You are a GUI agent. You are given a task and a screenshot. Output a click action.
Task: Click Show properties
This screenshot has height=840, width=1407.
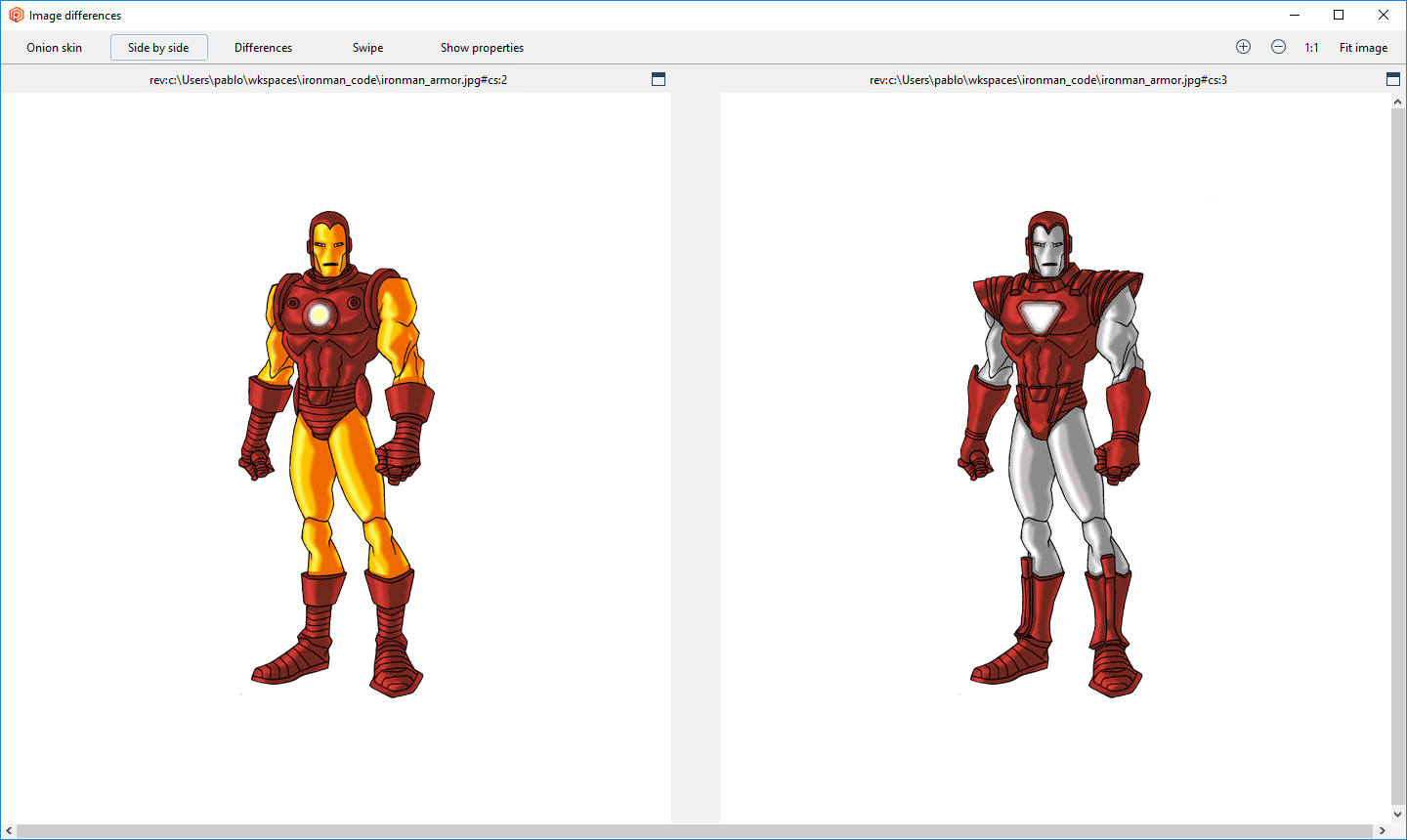[482, 48]
